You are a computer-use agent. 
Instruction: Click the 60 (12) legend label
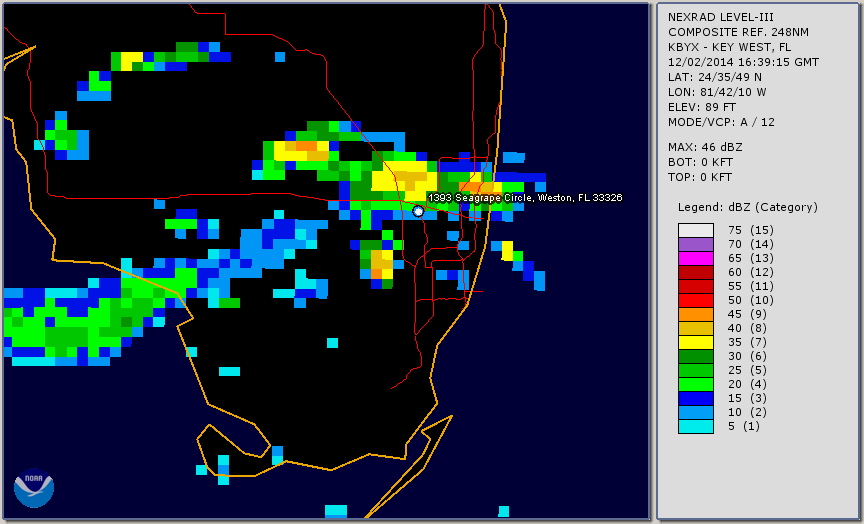pos(750,272)
